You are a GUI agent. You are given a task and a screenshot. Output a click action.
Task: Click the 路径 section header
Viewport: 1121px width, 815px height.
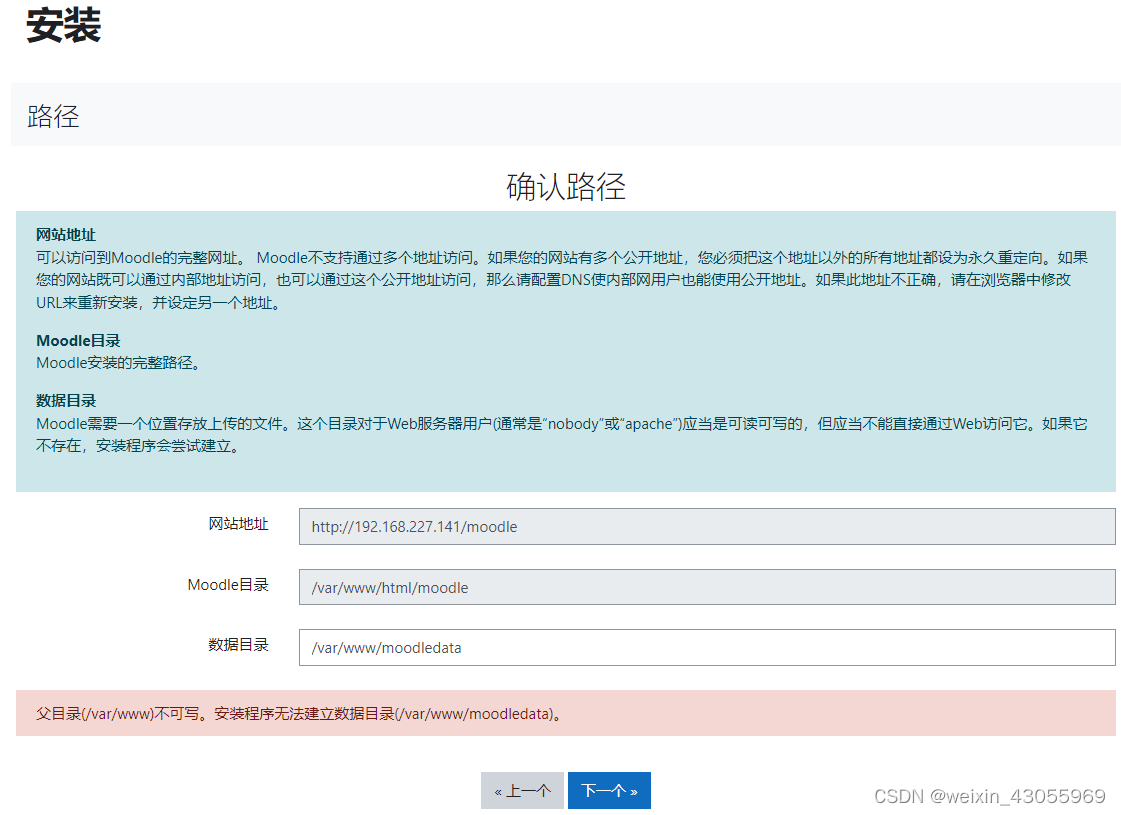tap(53, 117)
